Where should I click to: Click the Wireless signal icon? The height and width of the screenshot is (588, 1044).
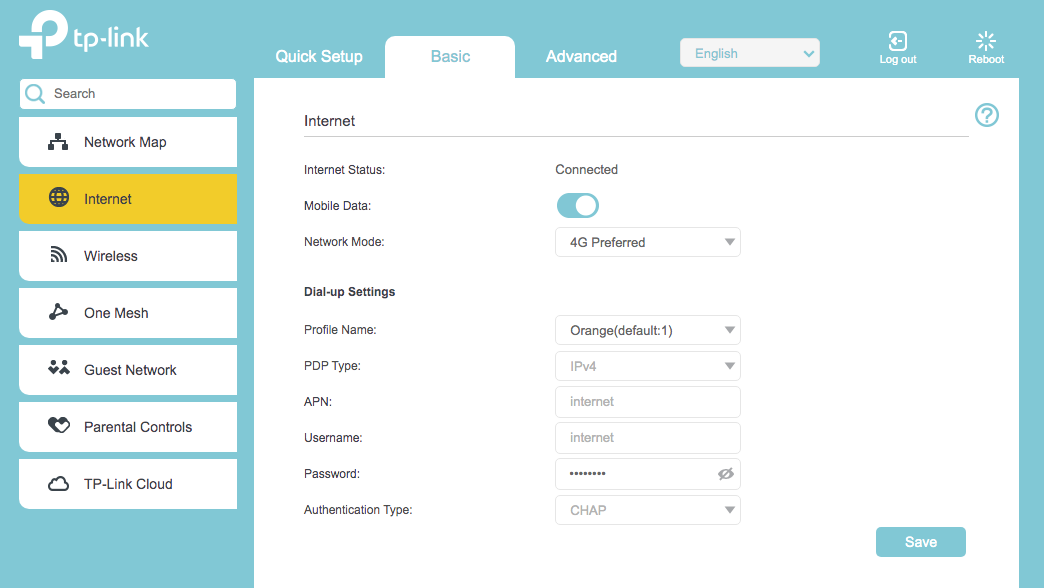click(x=59, y=256)
